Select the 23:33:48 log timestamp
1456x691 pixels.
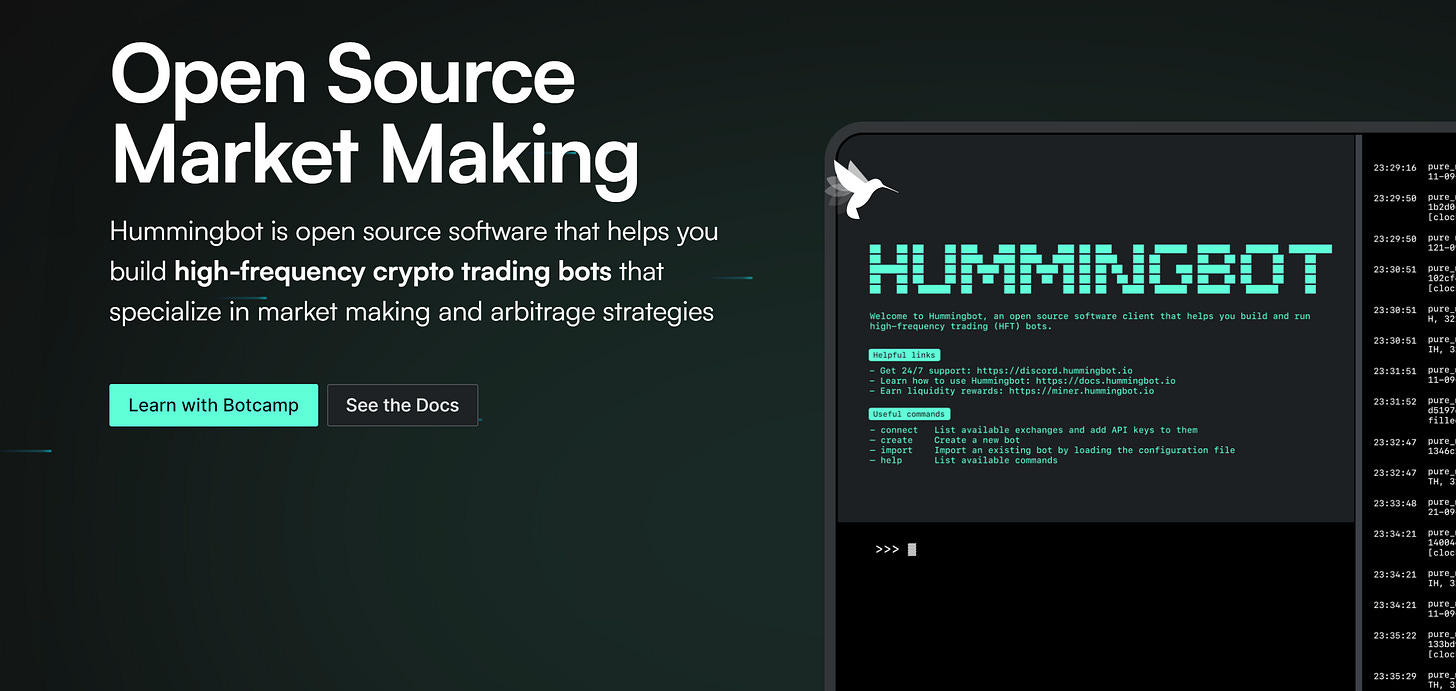(x=1394, y=503)
